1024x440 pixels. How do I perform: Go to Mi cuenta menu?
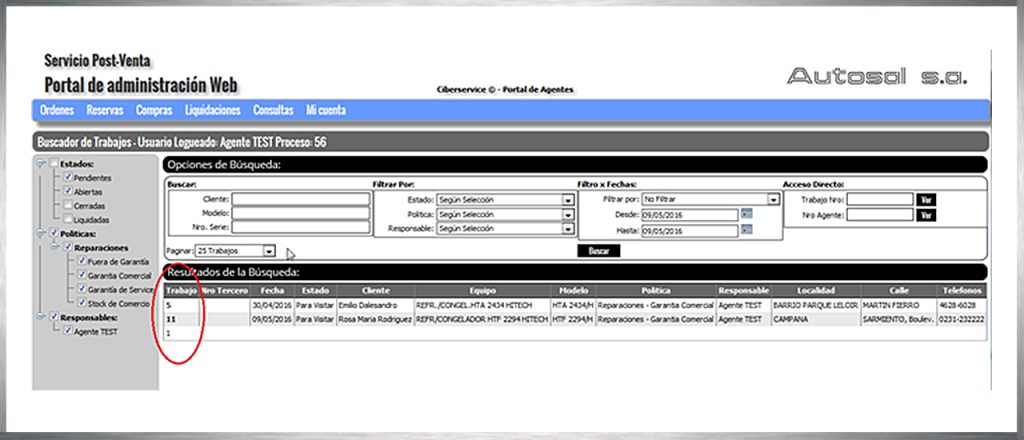(326, 110)
